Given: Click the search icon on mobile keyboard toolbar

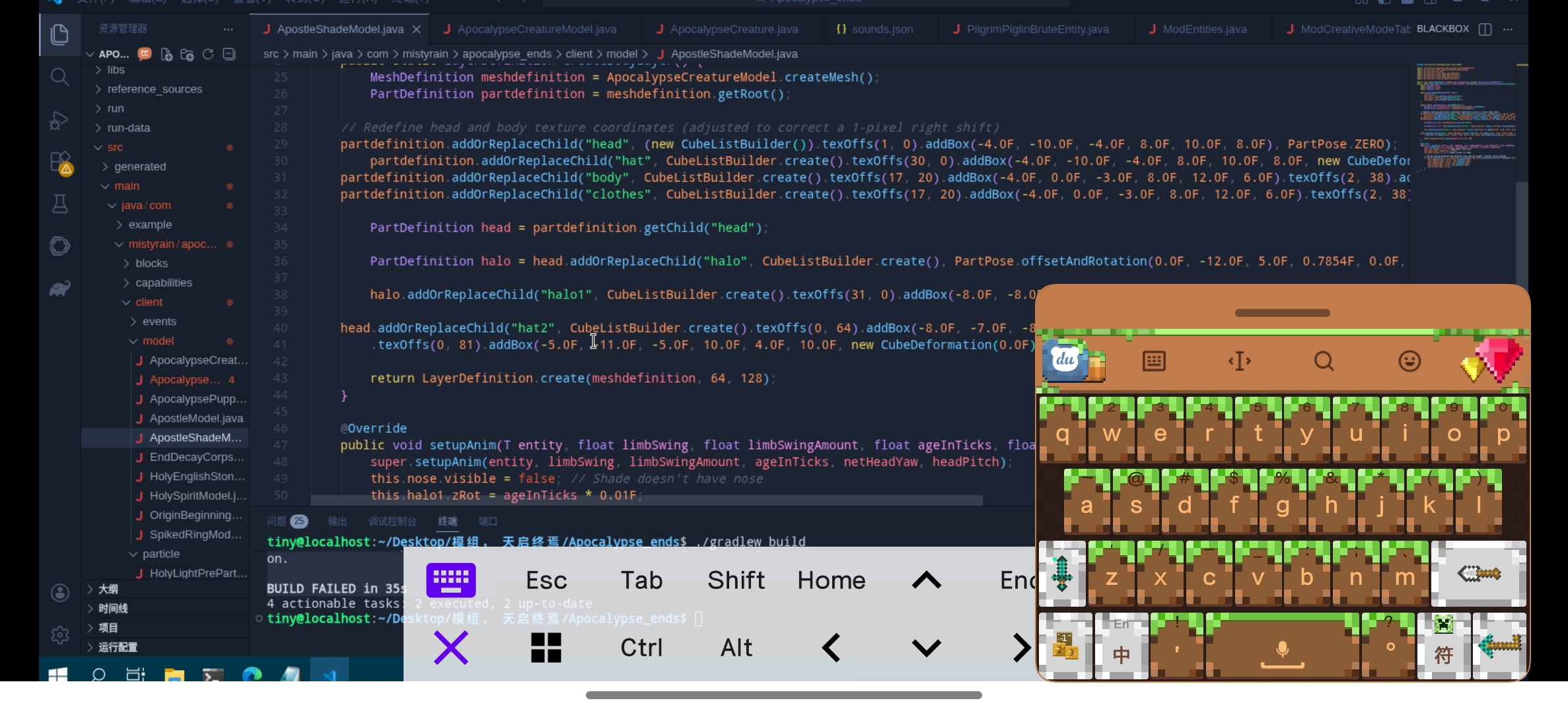Looking at the screenshot, I should tap(1324, 360).
